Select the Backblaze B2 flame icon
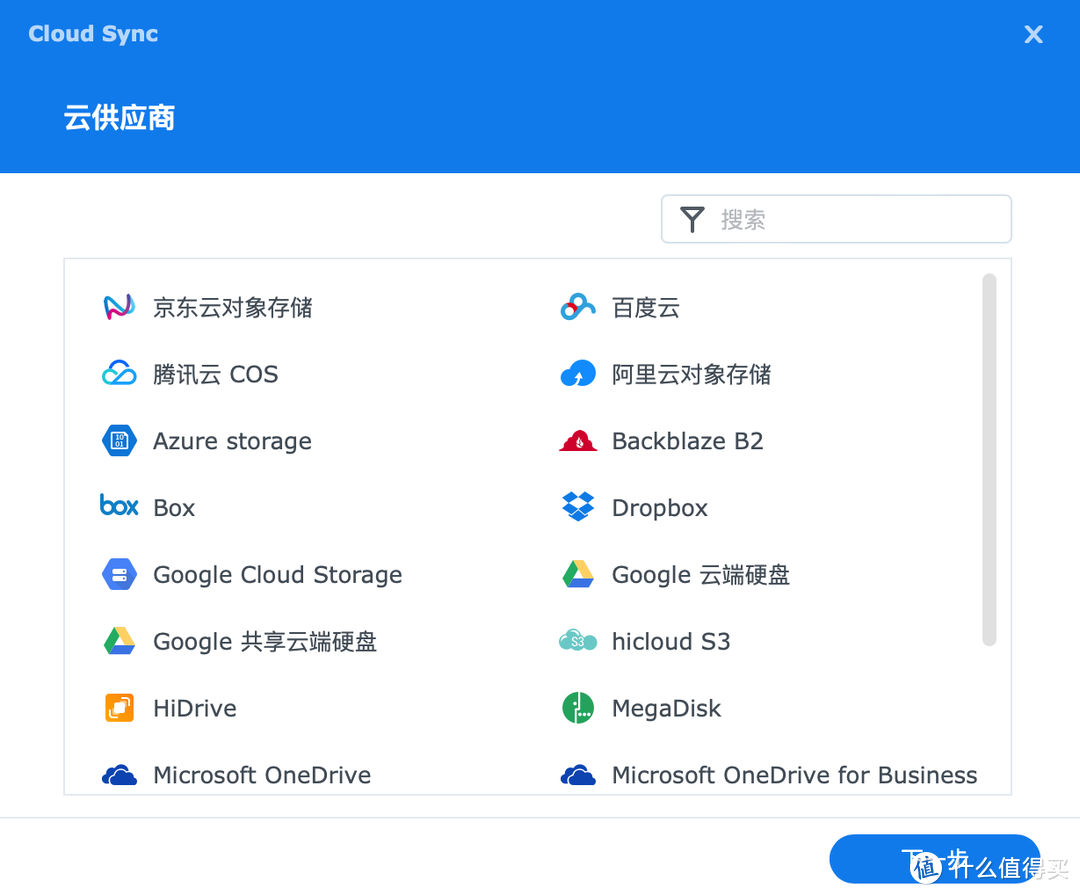The width and height of the screenshot is (1080, 895). [x=578, y=440]
